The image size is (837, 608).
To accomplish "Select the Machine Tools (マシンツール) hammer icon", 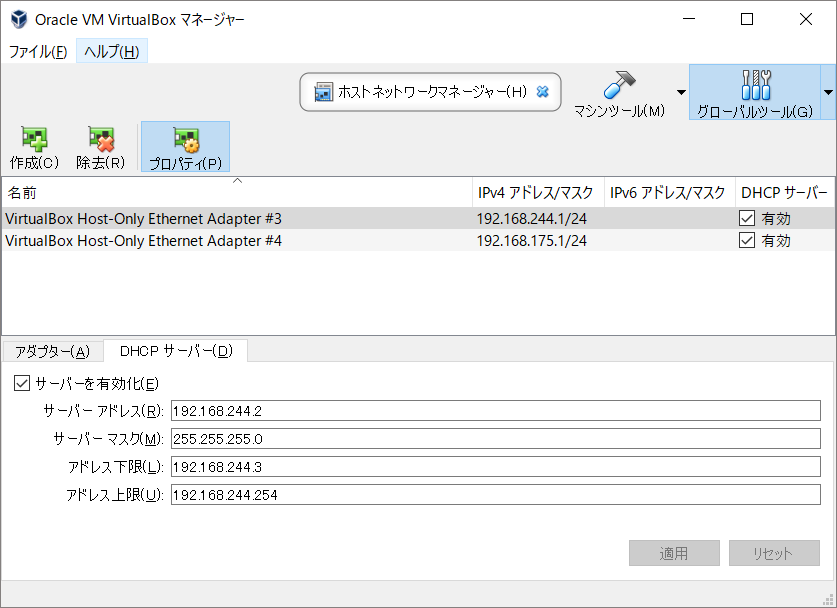I will (x=619, y=85).
